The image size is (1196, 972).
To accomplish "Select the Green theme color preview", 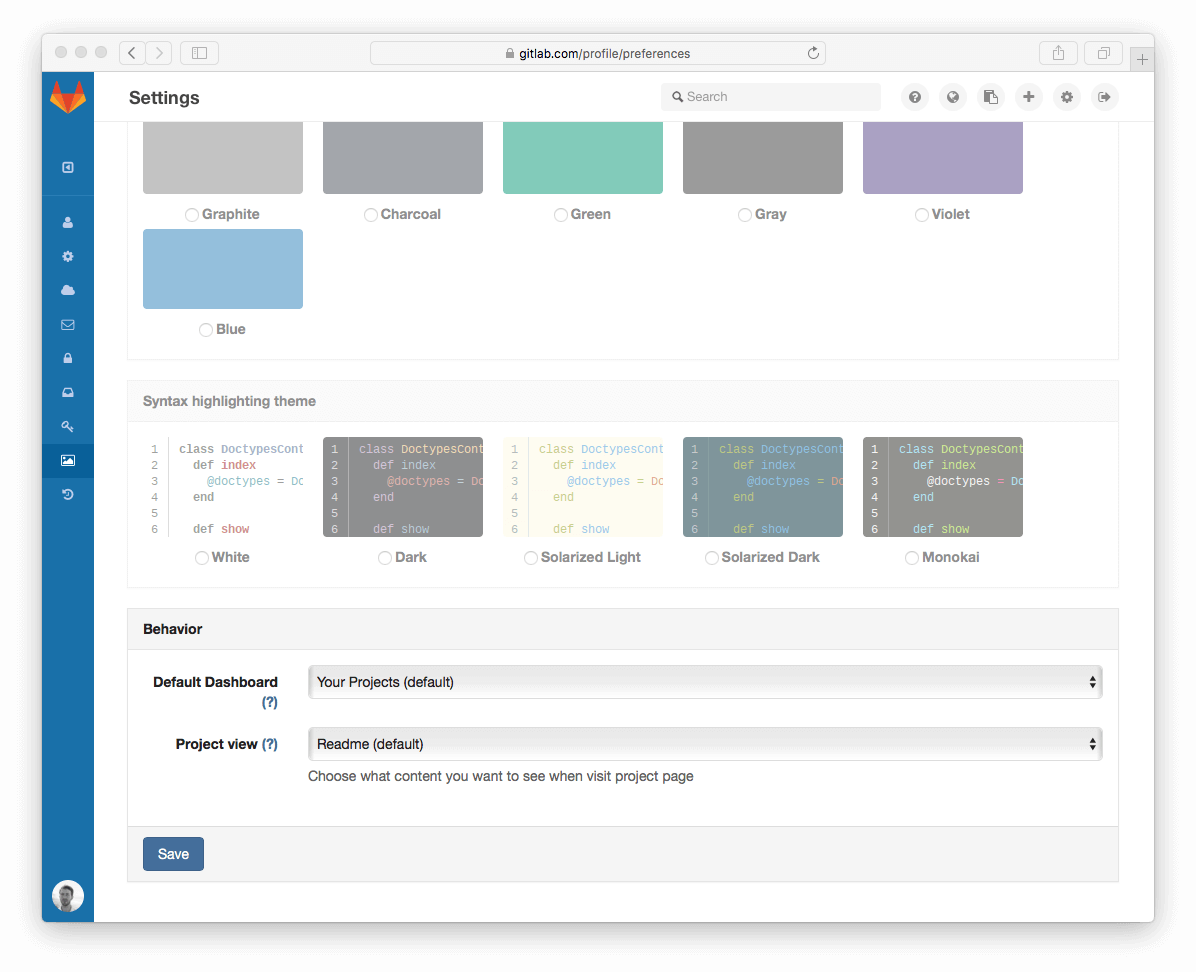I will [x=583, y=156].
